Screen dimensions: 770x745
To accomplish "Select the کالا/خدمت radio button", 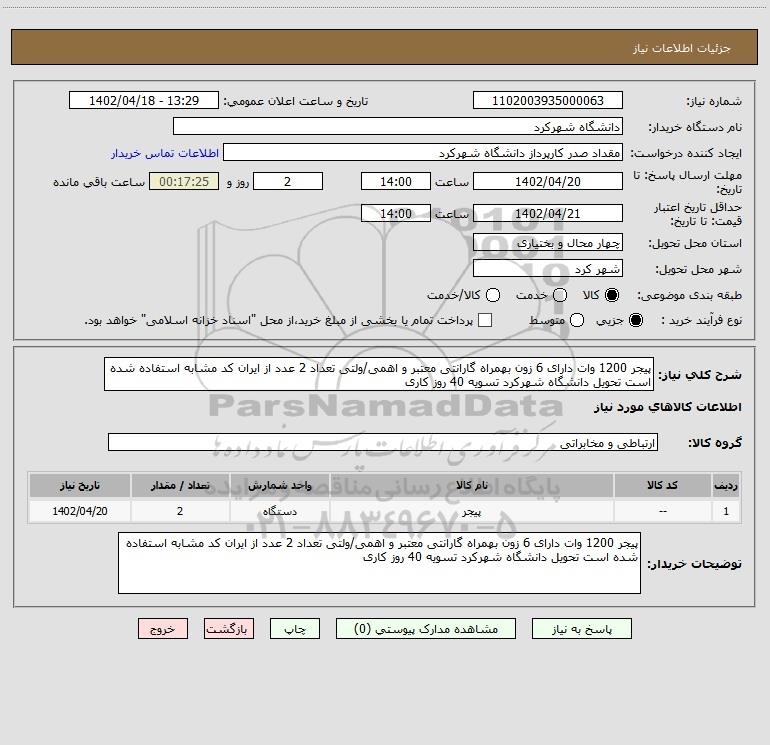I will pyautogui.click(x=493, y=295).
